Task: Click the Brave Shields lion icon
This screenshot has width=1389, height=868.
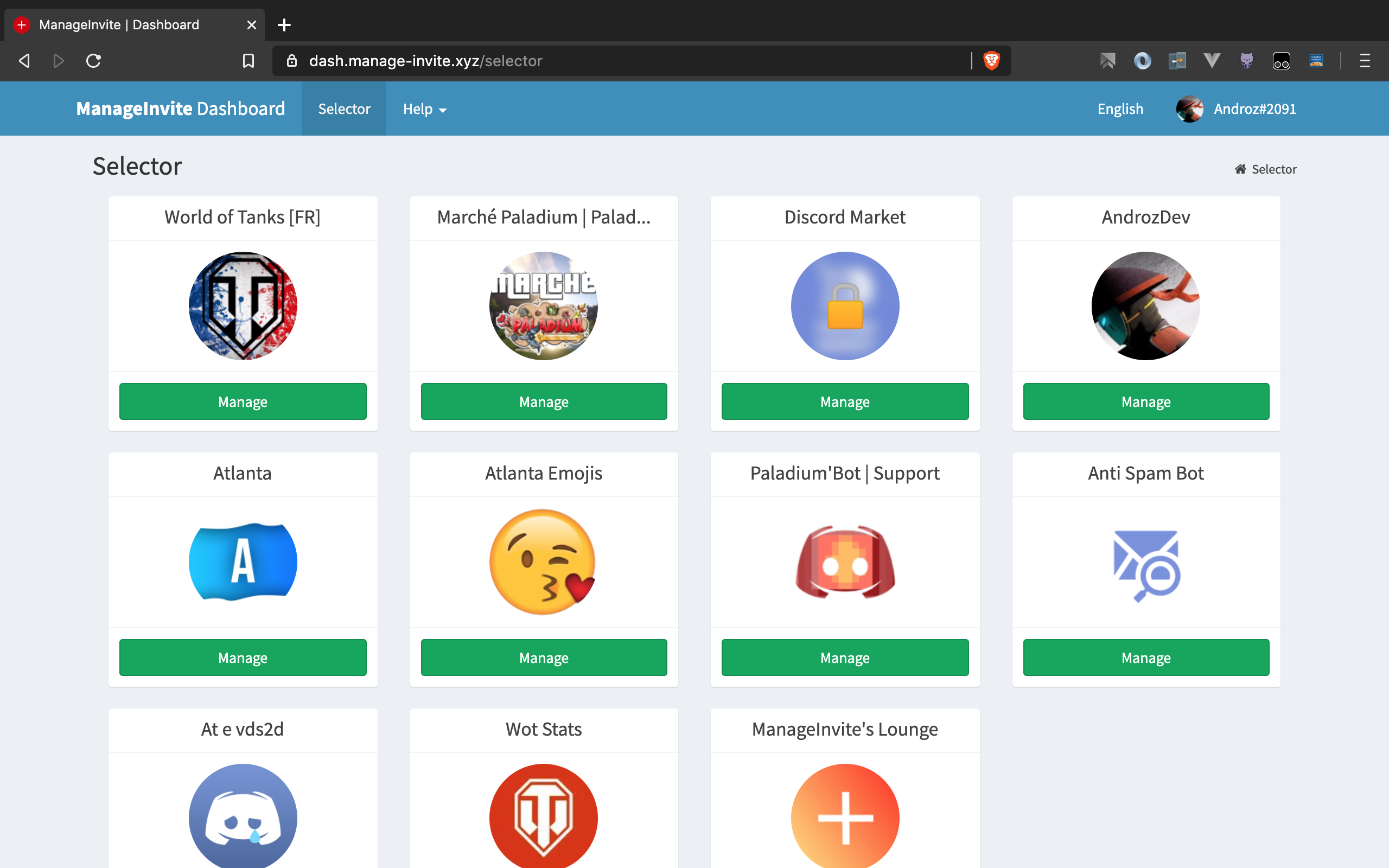Action: coord(991,60)
